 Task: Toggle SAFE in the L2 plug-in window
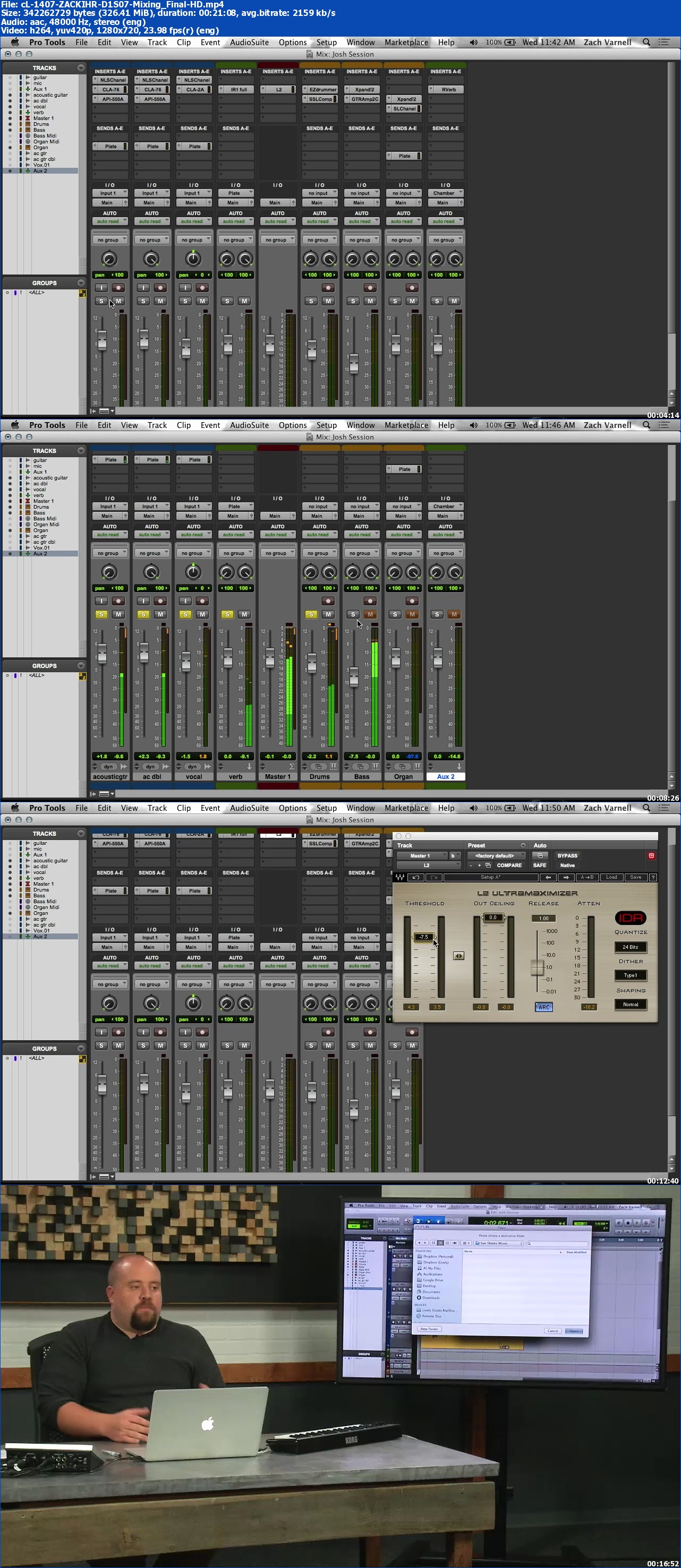tap(540, 865)
